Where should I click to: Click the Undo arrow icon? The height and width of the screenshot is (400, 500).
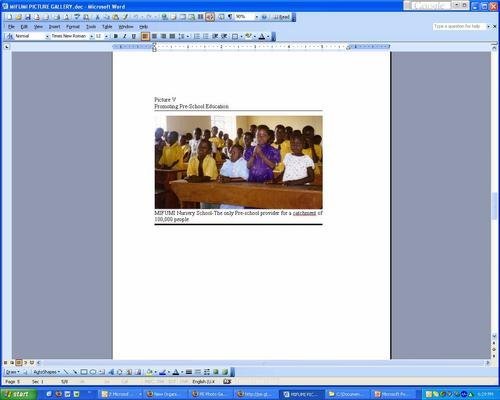[x=135, y=17]
